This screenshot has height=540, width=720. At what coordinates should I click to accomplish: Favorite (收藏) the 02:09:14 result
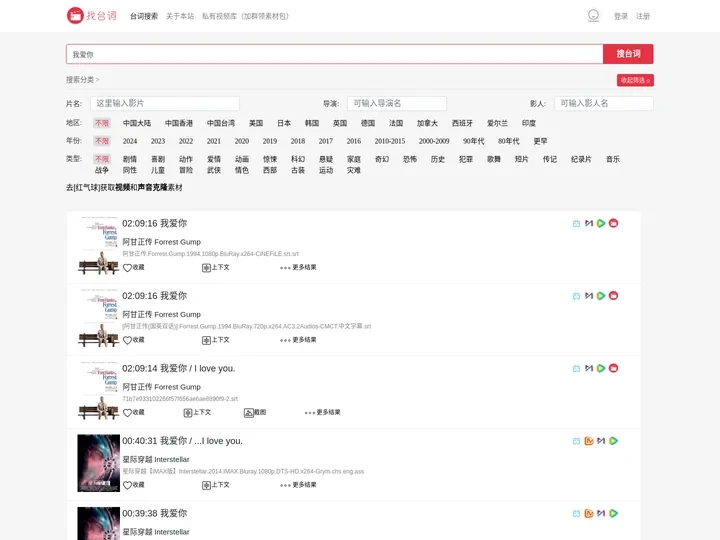point(134,412)
